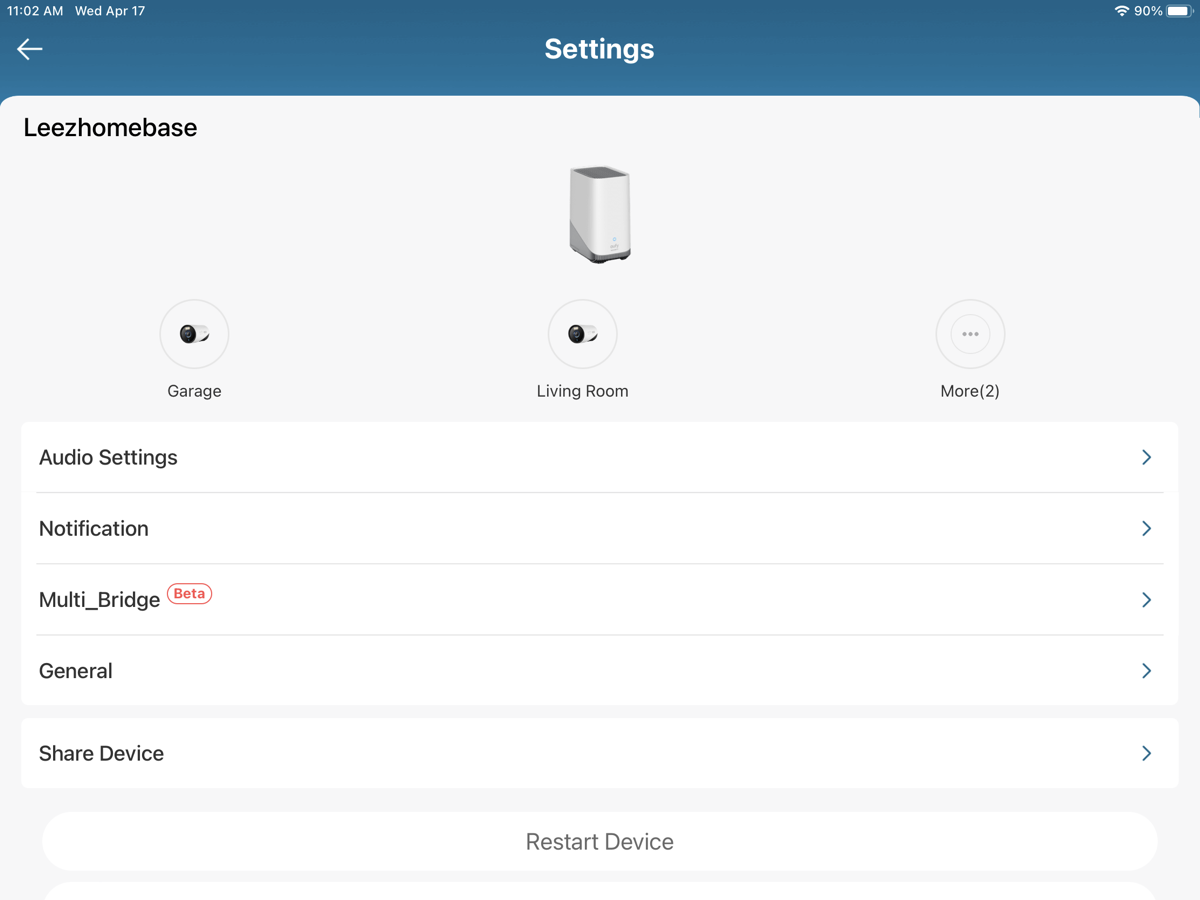Viewport: 1200px width, 900px height.
Task: Click the Multi_Bridge label text
Action: (99, 600)
